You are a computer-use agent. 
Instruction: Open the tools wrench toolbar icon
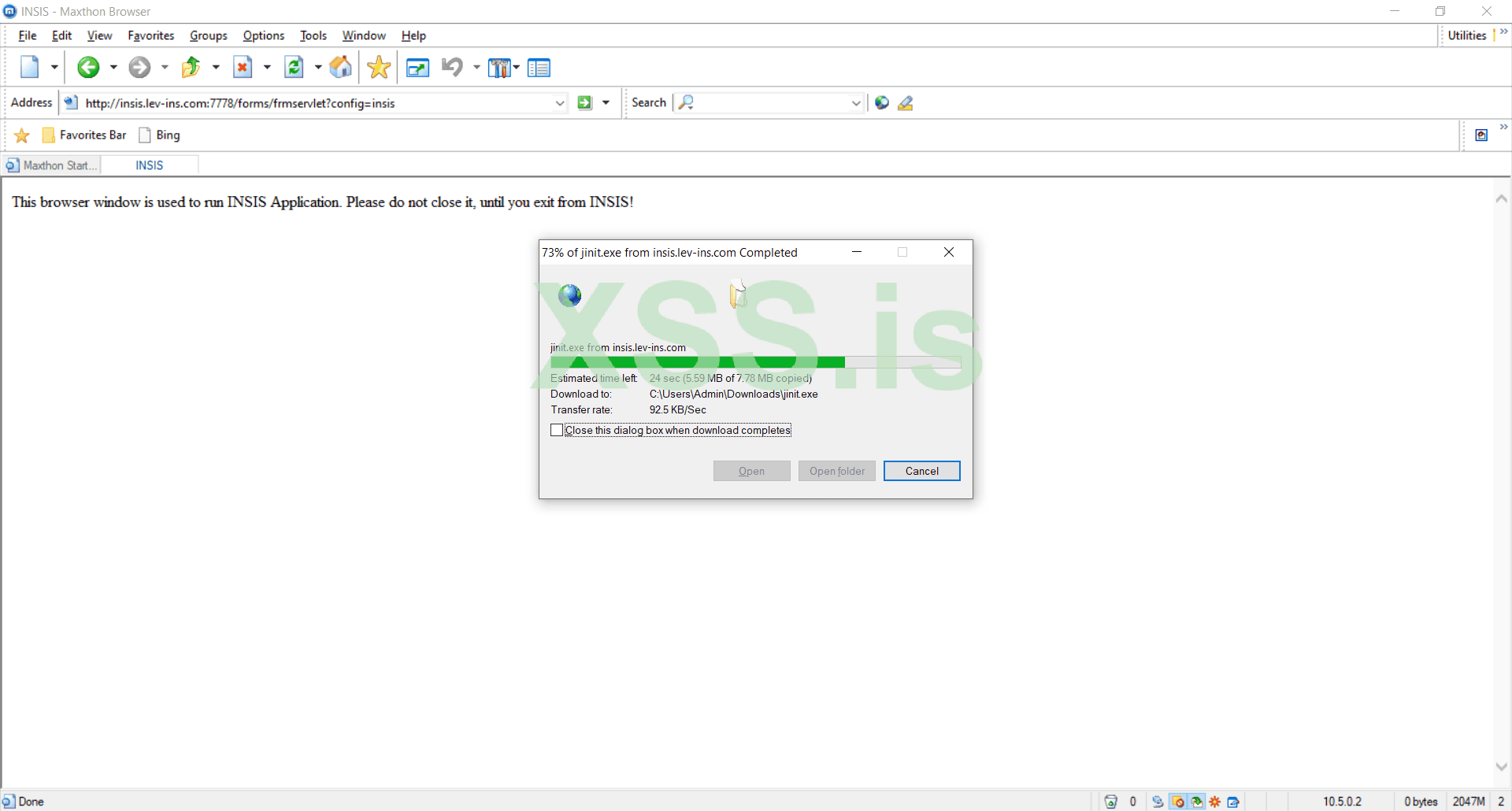pyautogui.click(x=499, y=69)
